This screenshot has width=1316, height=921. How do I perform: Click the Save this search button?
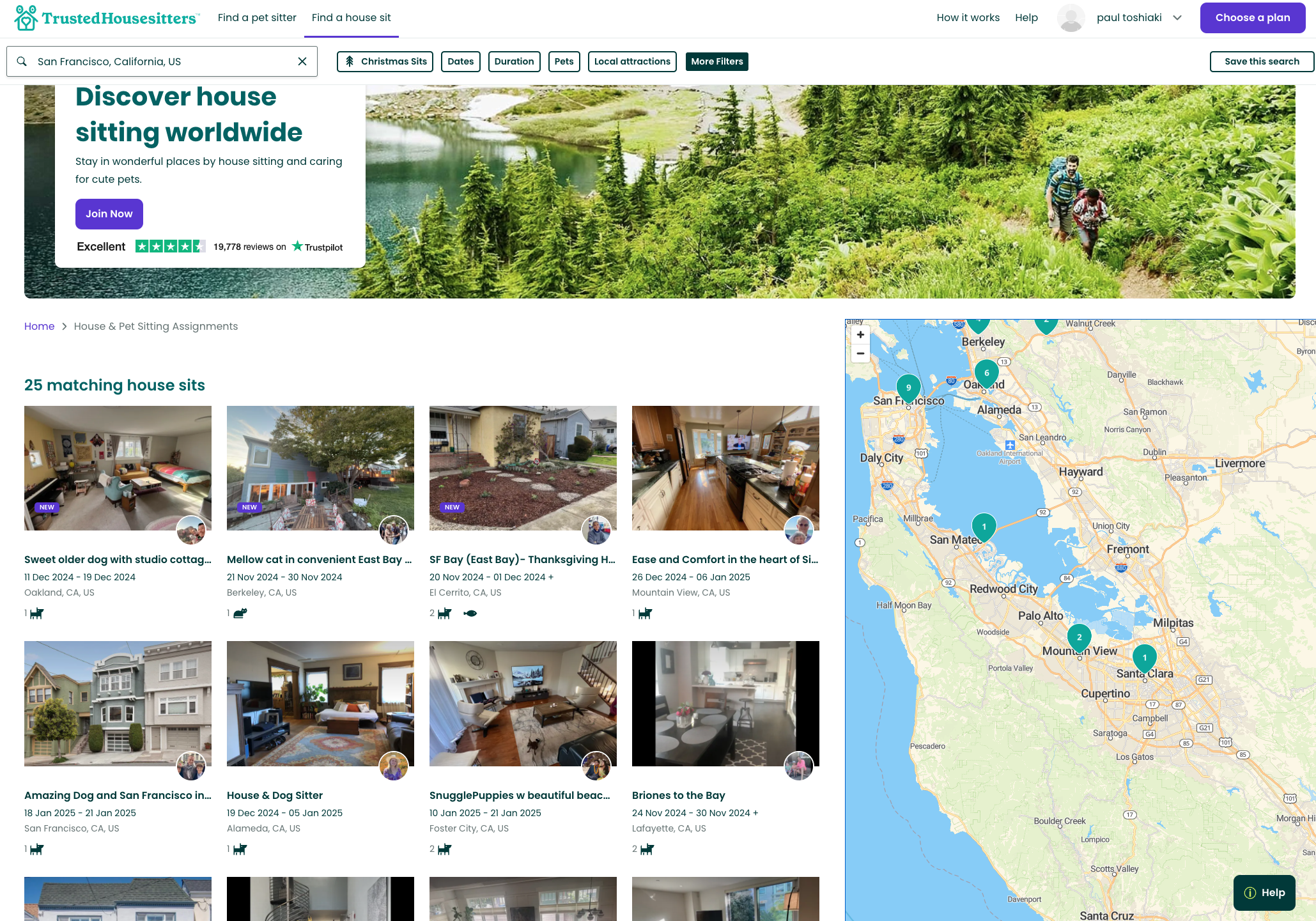click(1262, 61)
